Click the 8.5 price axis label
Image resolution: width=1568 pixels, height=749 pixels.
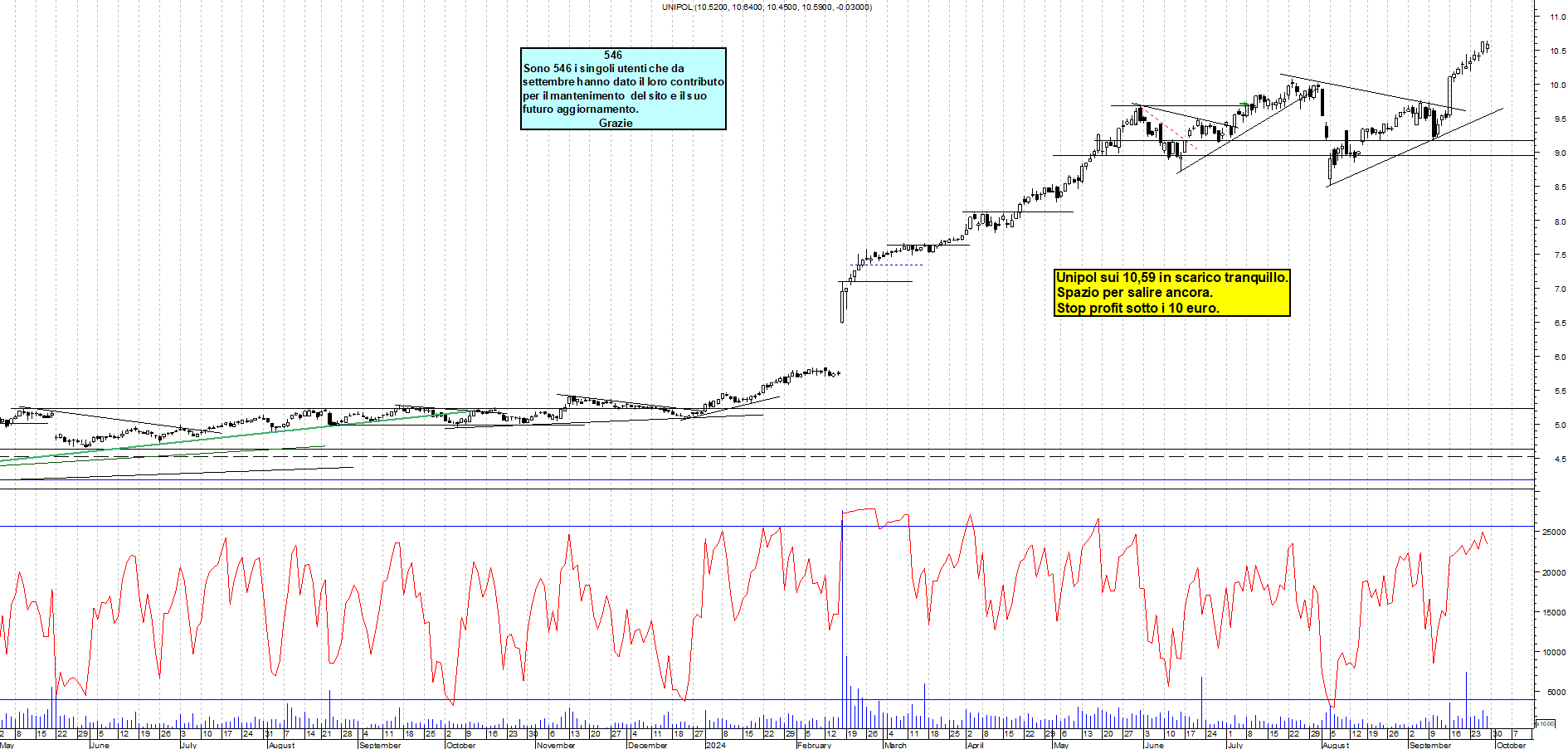tap(1560, 187)
